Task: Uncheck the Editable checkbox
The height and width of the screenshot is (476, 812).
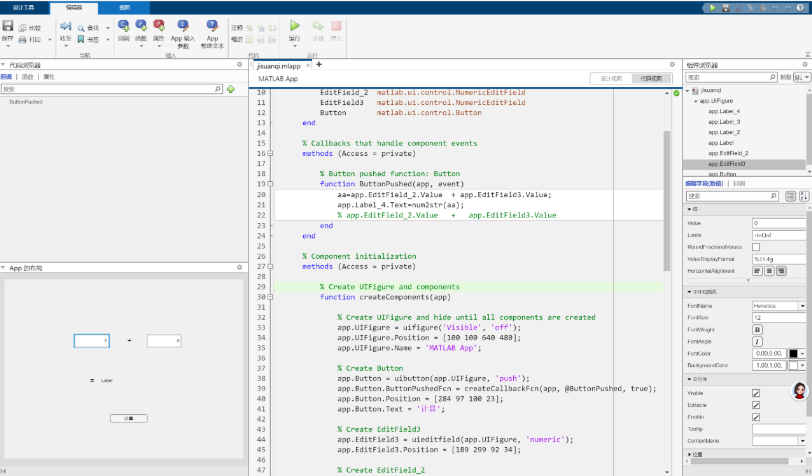Action: point(756,405)
